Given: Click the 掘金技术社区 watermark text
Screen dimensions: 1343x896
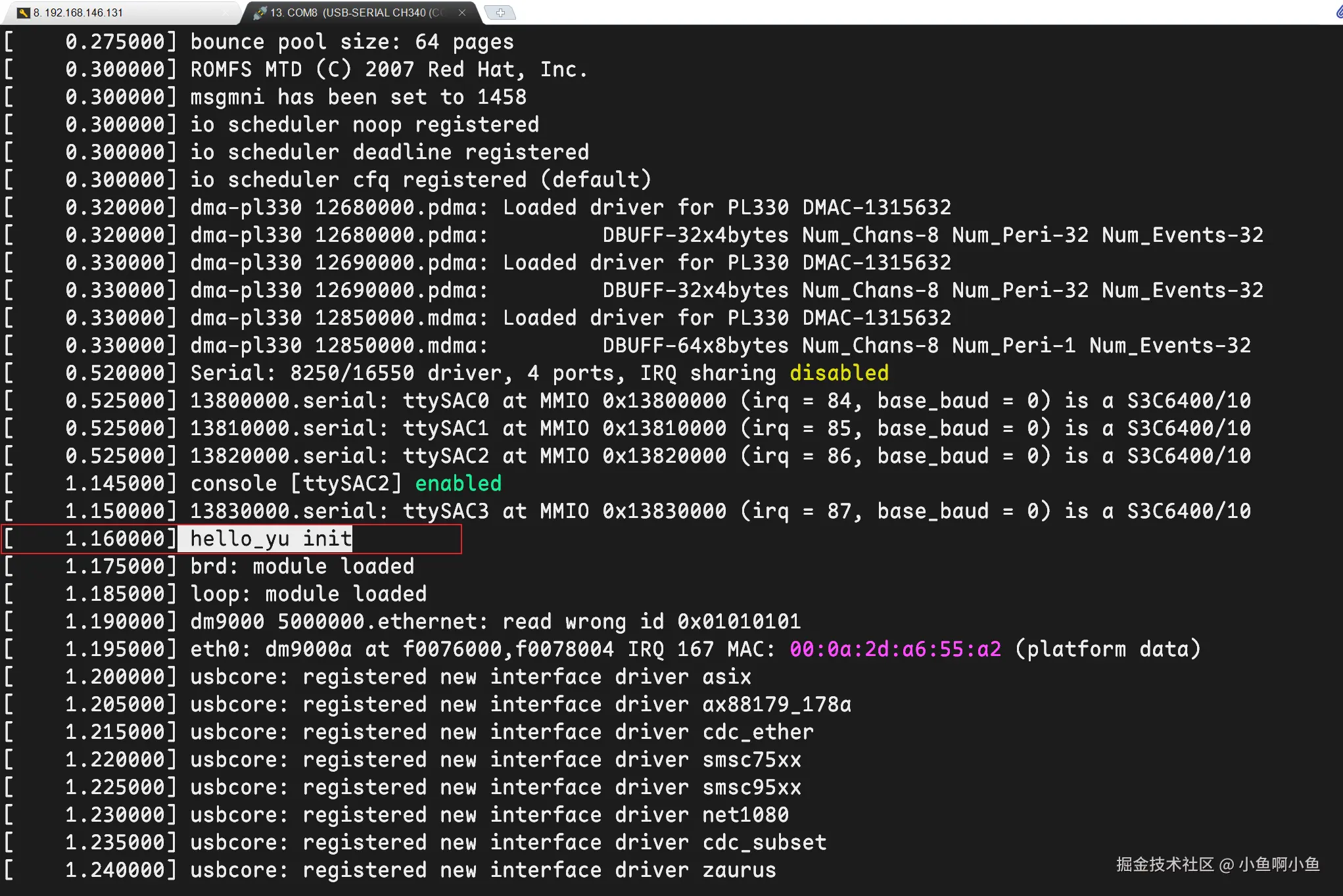Looking at the screenshot, I should [x=1164, y=864].
